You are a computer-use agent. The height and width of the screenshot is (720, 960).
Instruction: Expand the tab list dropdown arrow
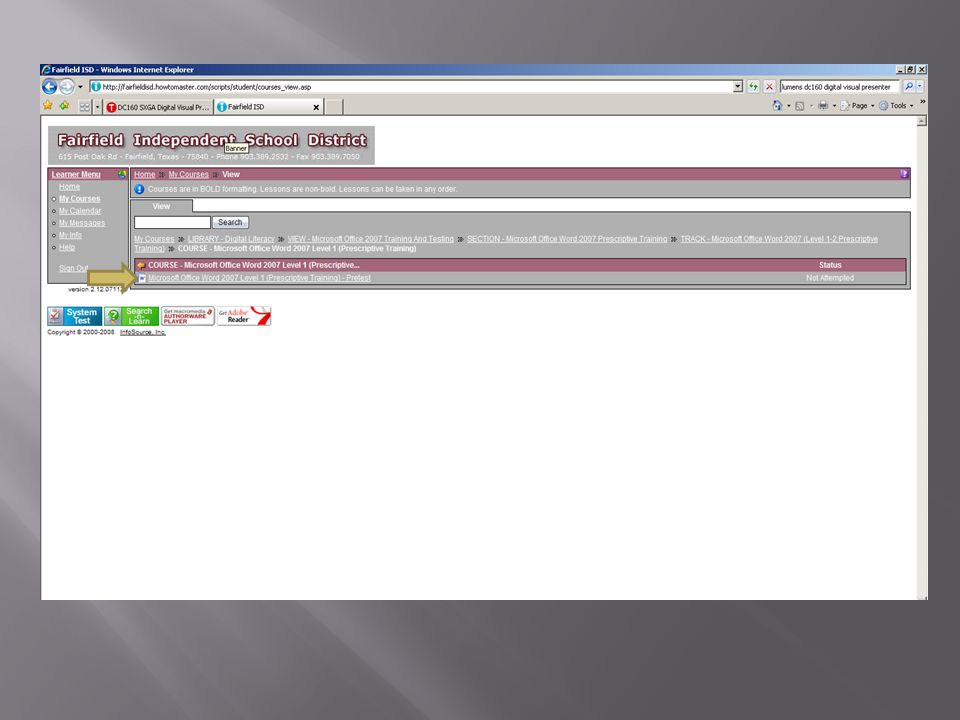coord(97,107)
